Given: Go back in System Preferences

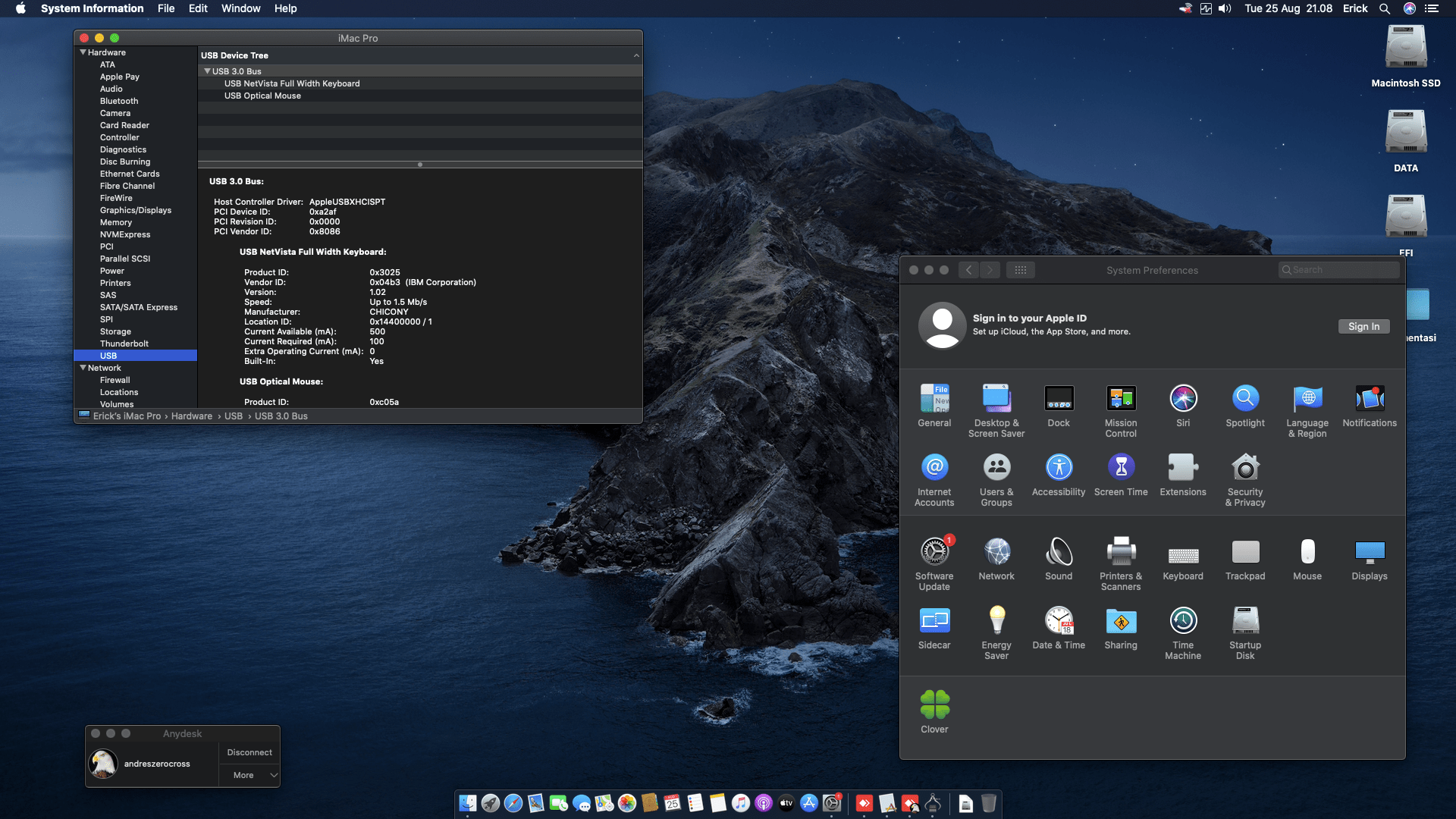Looking at the screenshot, I should [x=968, y=270].
